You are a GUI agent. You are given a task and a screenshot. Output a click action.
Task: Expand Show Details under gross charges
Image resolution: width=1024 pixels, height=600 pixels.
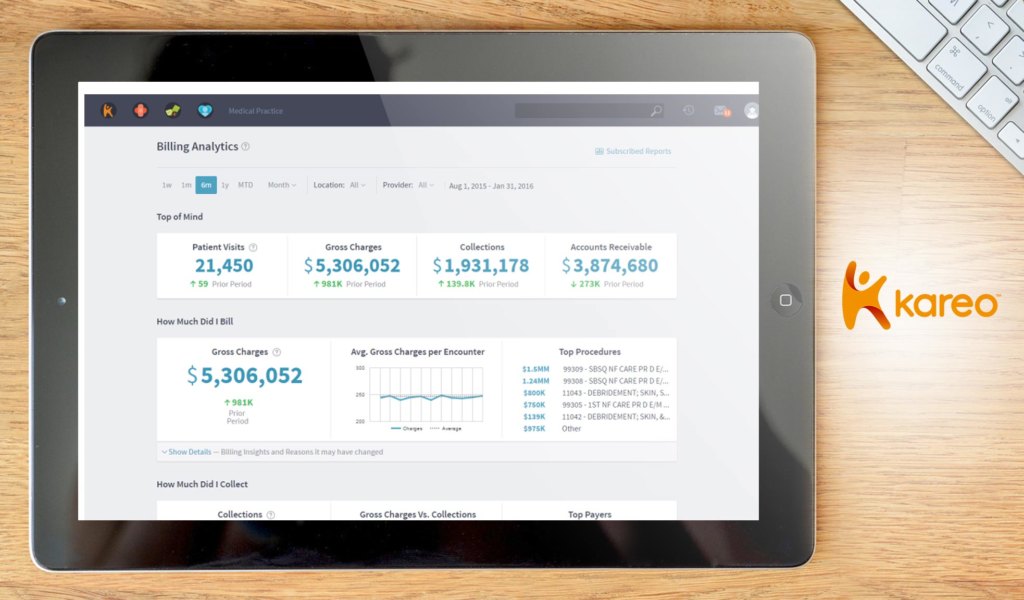189,452
